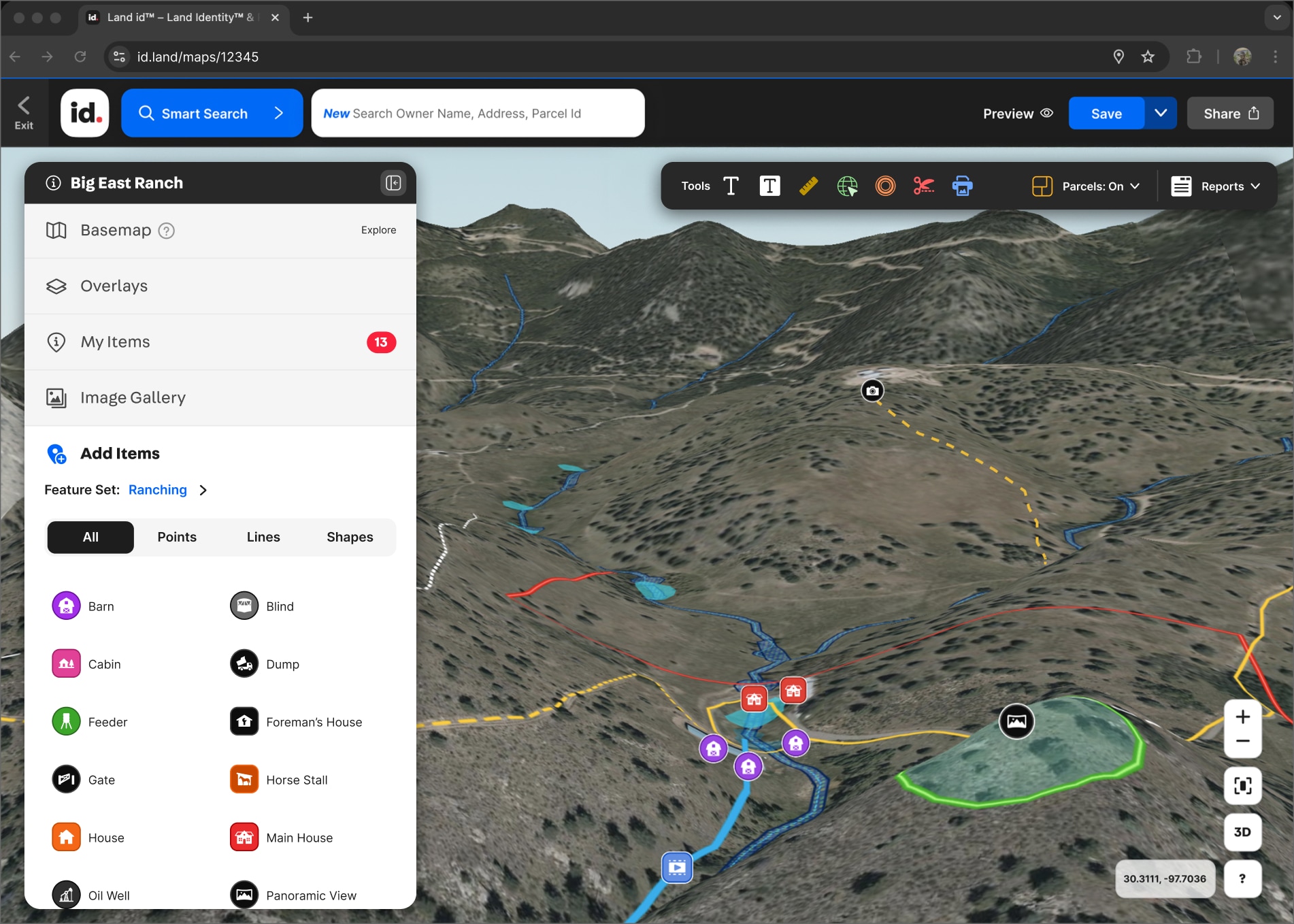1294x924 pixels.
Task: Open the camera photo marker on the map
Action: [872, 390]
